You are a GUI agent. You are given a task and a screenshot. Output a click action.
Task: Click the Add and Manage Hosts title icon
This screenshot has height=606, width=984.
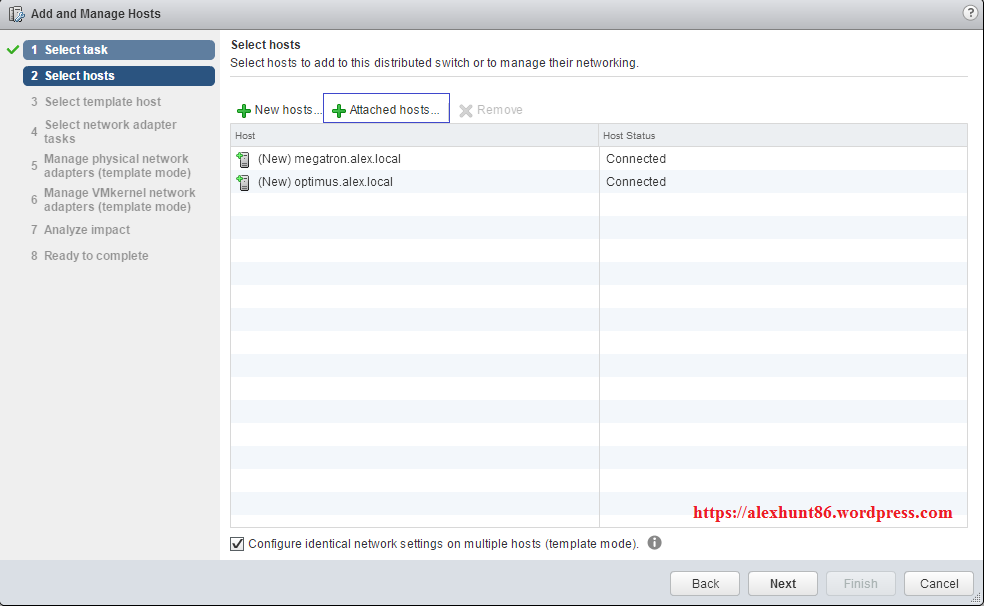[16, 14]
